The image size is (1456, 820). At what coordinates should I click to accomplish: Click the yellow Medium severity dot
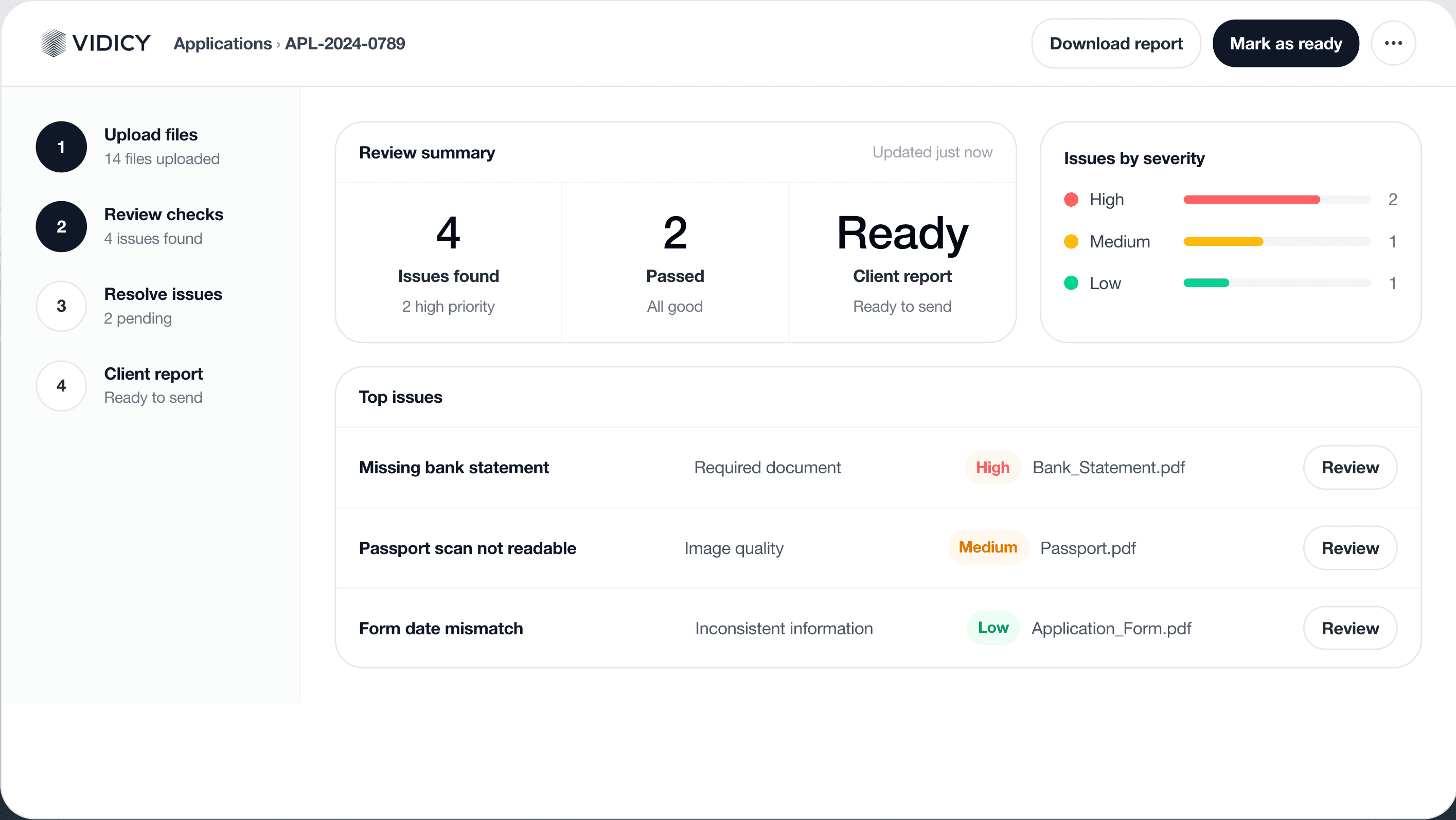pyautogui.click(x=1071, y=242)
